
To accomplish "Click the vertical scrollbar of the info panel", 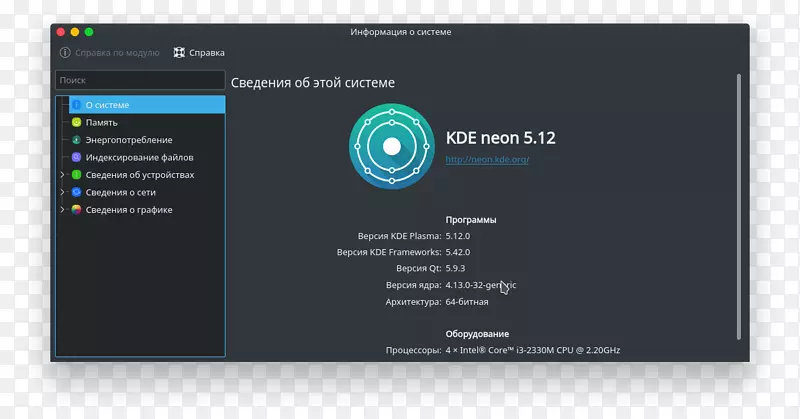I will (739, 206).
